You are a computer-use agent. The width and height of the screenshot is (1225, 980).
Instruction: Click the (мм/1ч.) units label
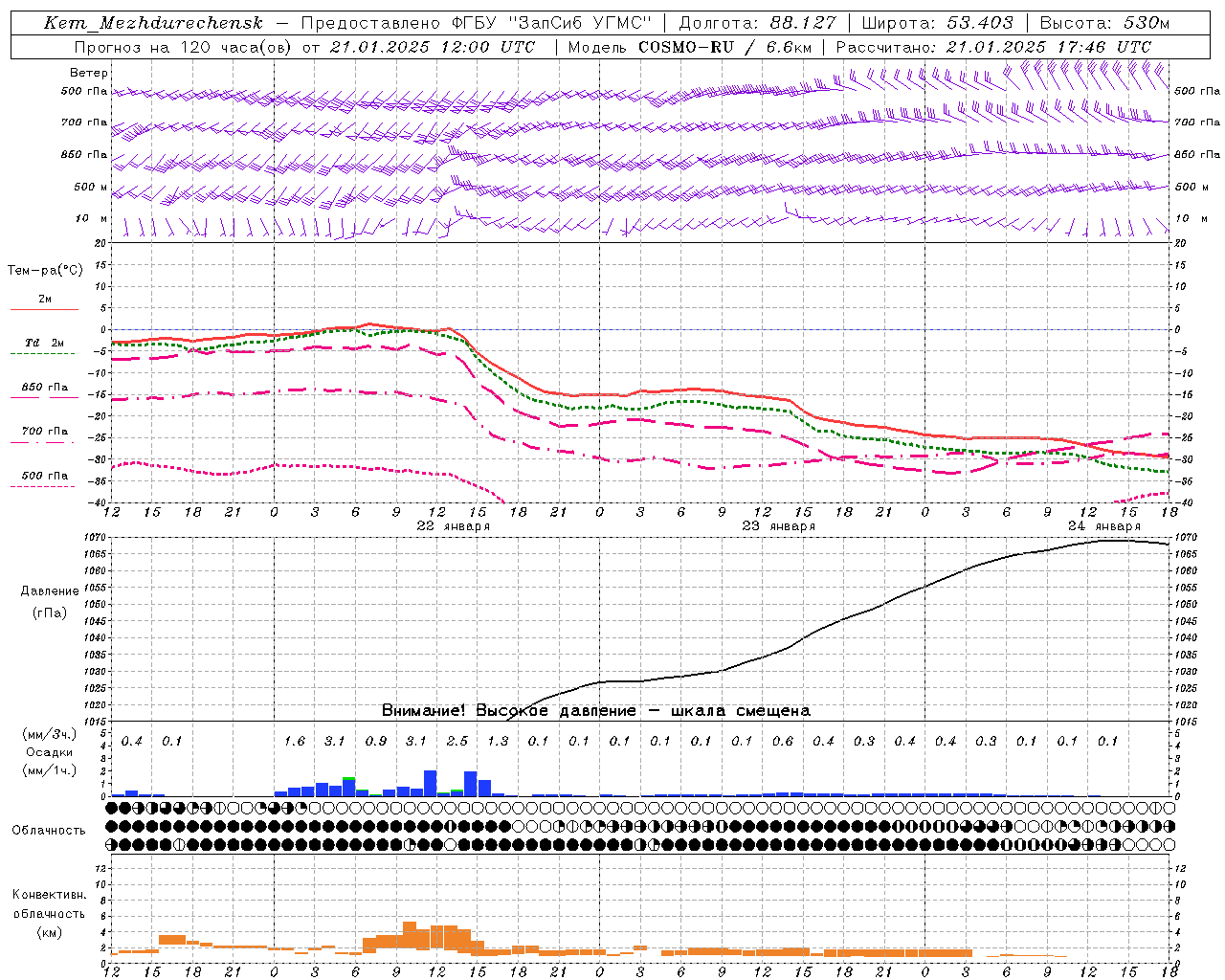[x=49, y=770]
